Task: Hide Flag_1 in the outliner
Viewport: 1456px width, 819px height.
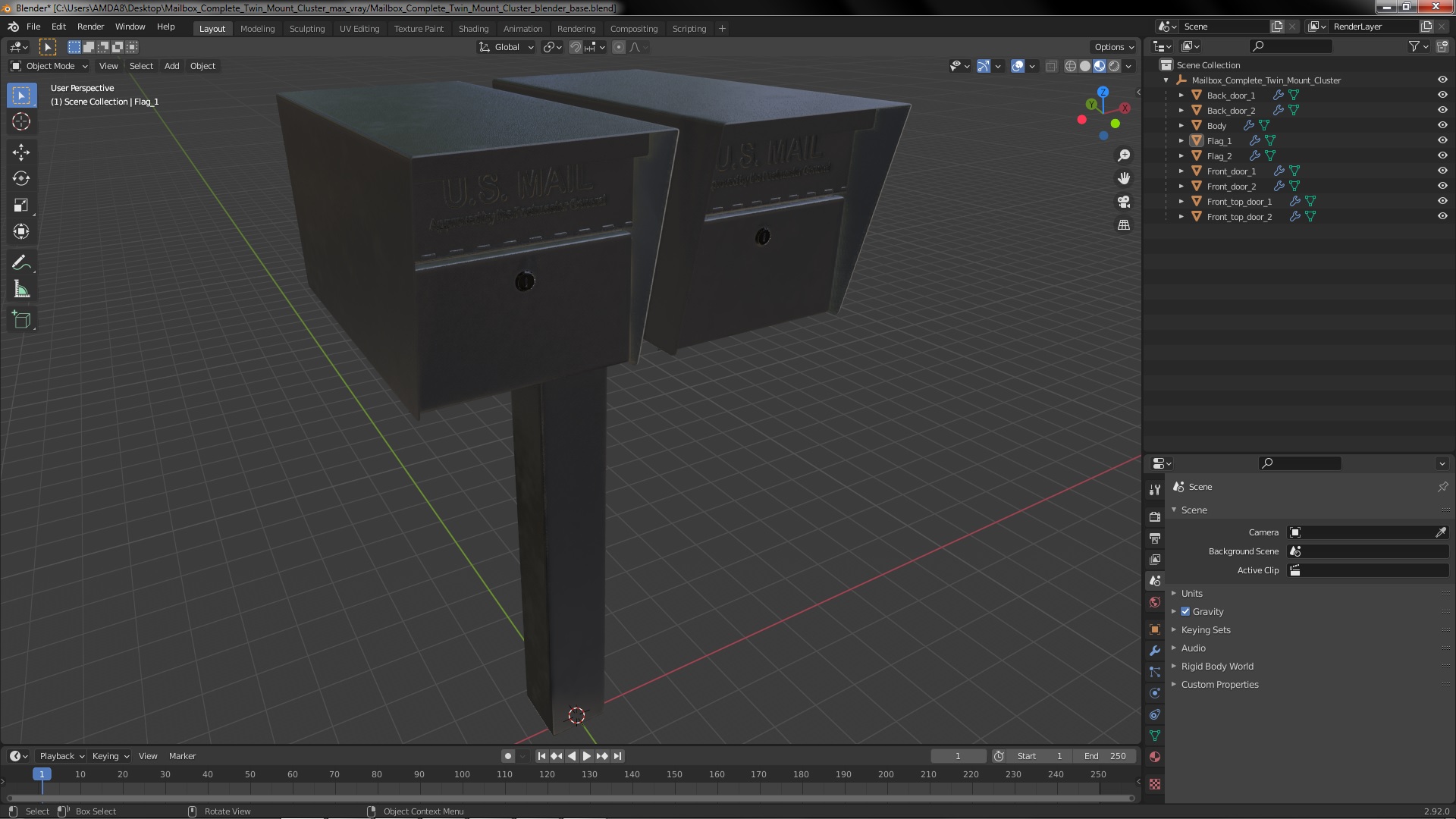Action: tap(1442, 140)
